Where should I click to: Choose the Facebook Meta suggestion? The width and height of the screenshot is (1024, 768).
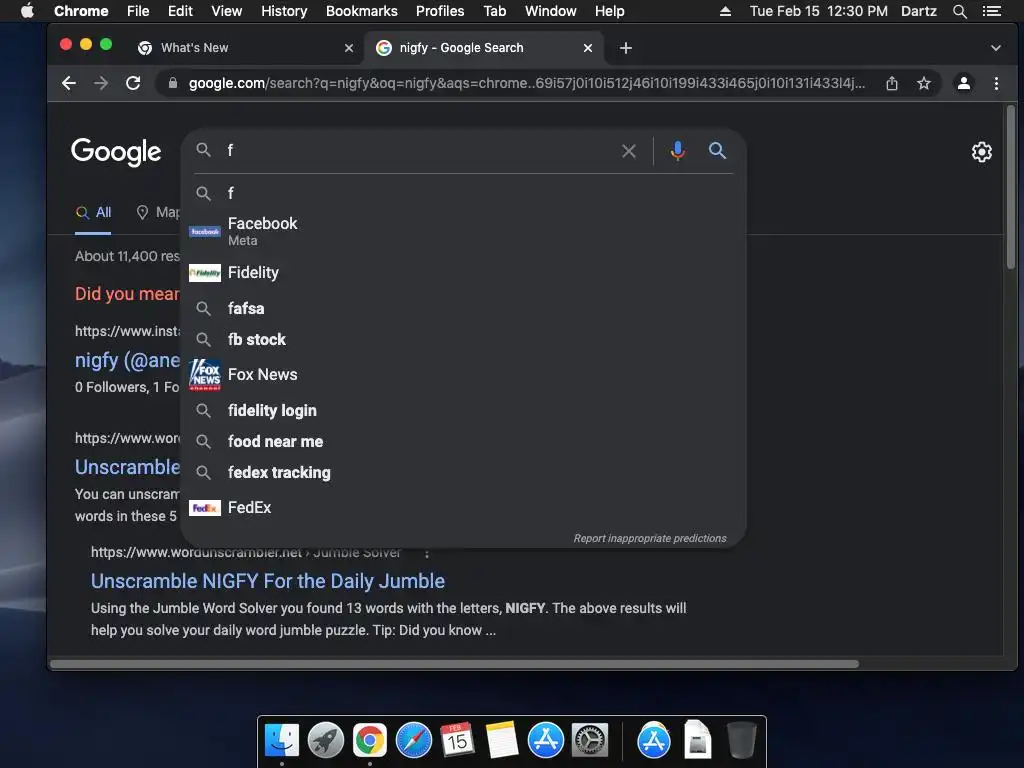(463, 231)
